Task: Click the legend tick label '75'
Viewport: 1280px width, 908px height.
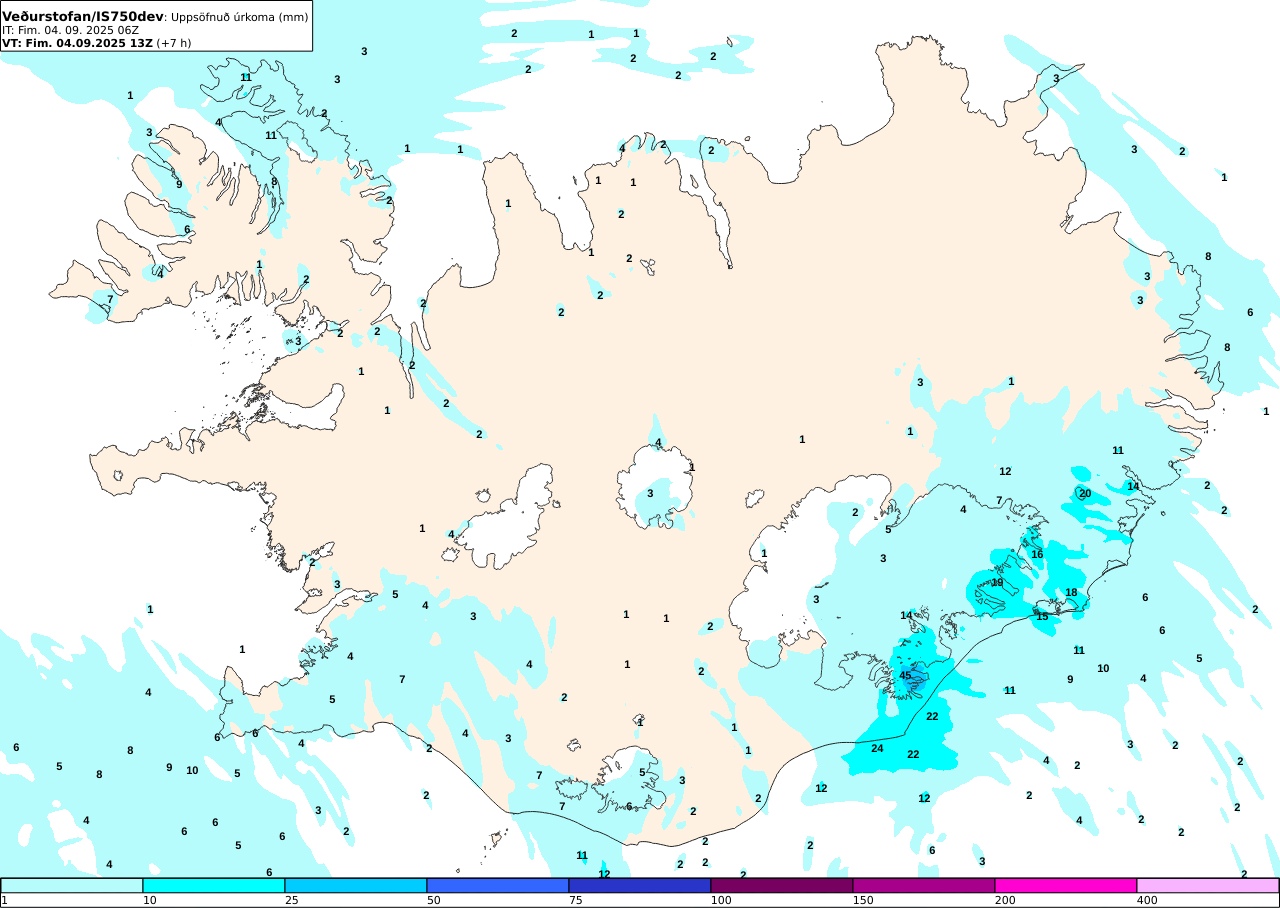Action: click(576, 900)
